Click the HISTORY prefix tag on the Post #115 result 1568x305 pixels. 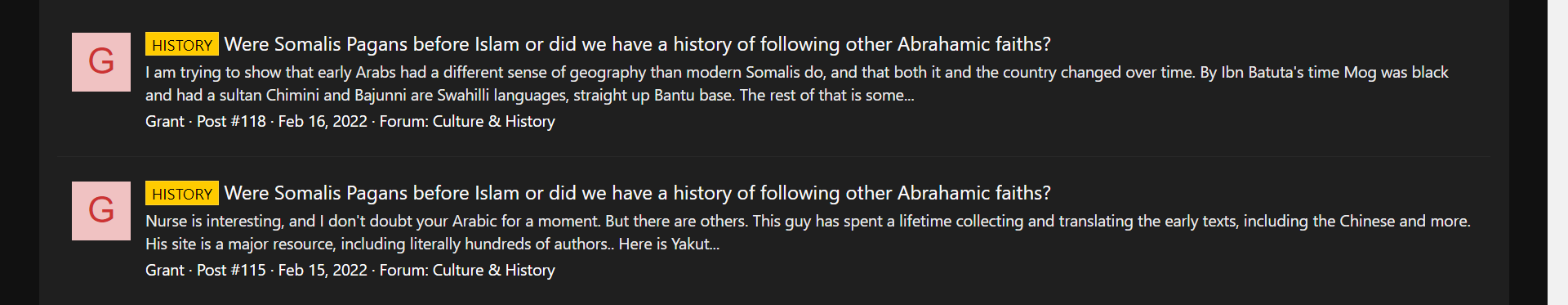click(182, 193)
